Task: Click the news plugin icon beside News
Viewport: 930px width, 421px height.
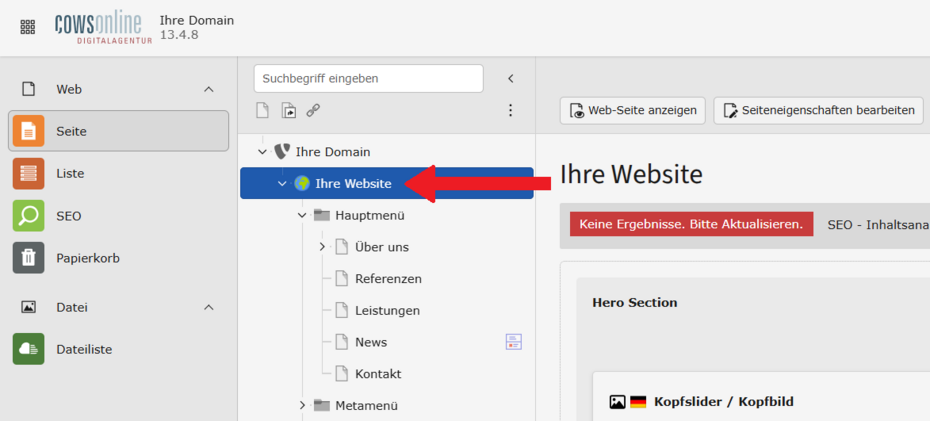Action: coord(513,342)
